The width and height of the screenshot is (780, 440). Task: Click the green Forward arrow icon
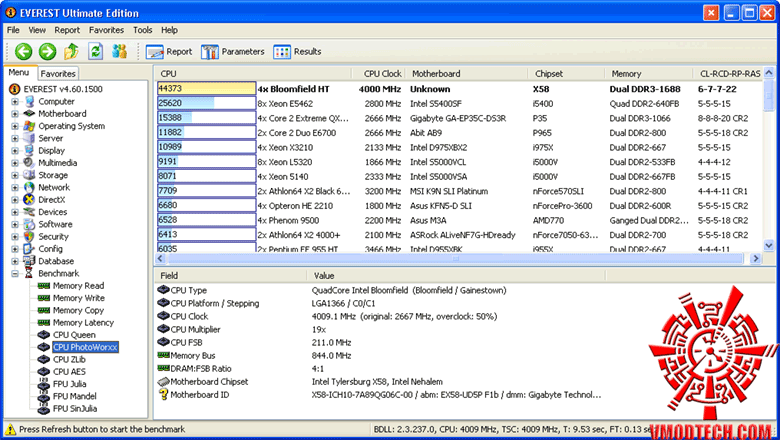pos(47,51)
